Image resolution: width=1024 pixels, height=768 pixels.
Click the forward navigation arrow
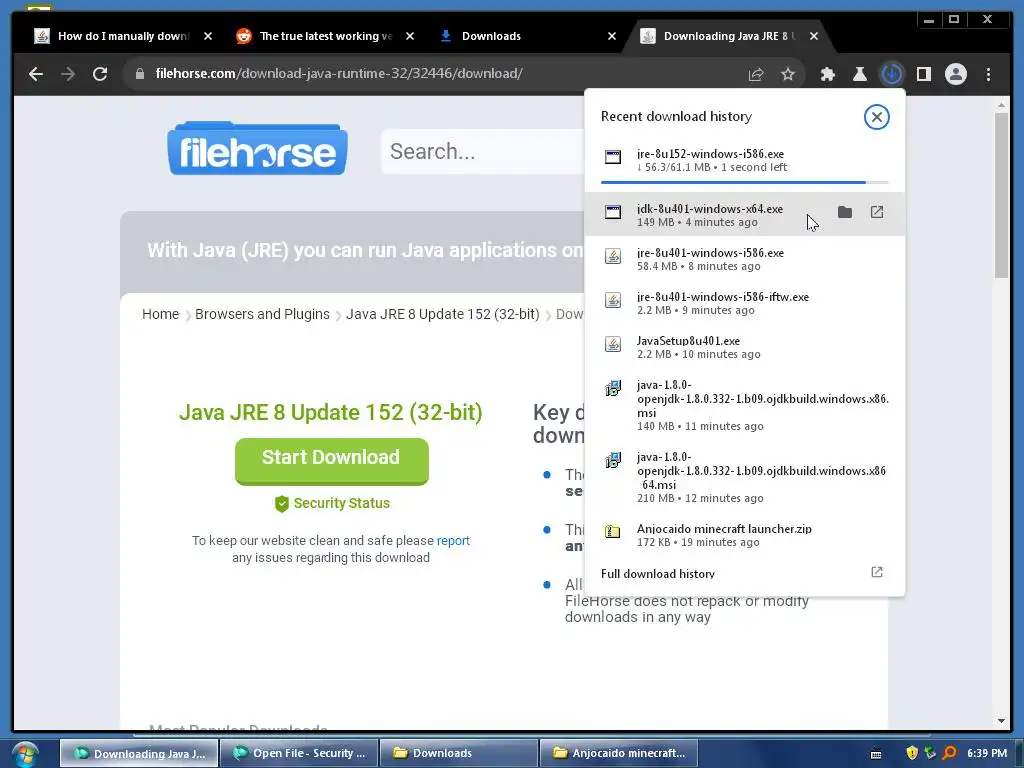(x=68, y=74)
